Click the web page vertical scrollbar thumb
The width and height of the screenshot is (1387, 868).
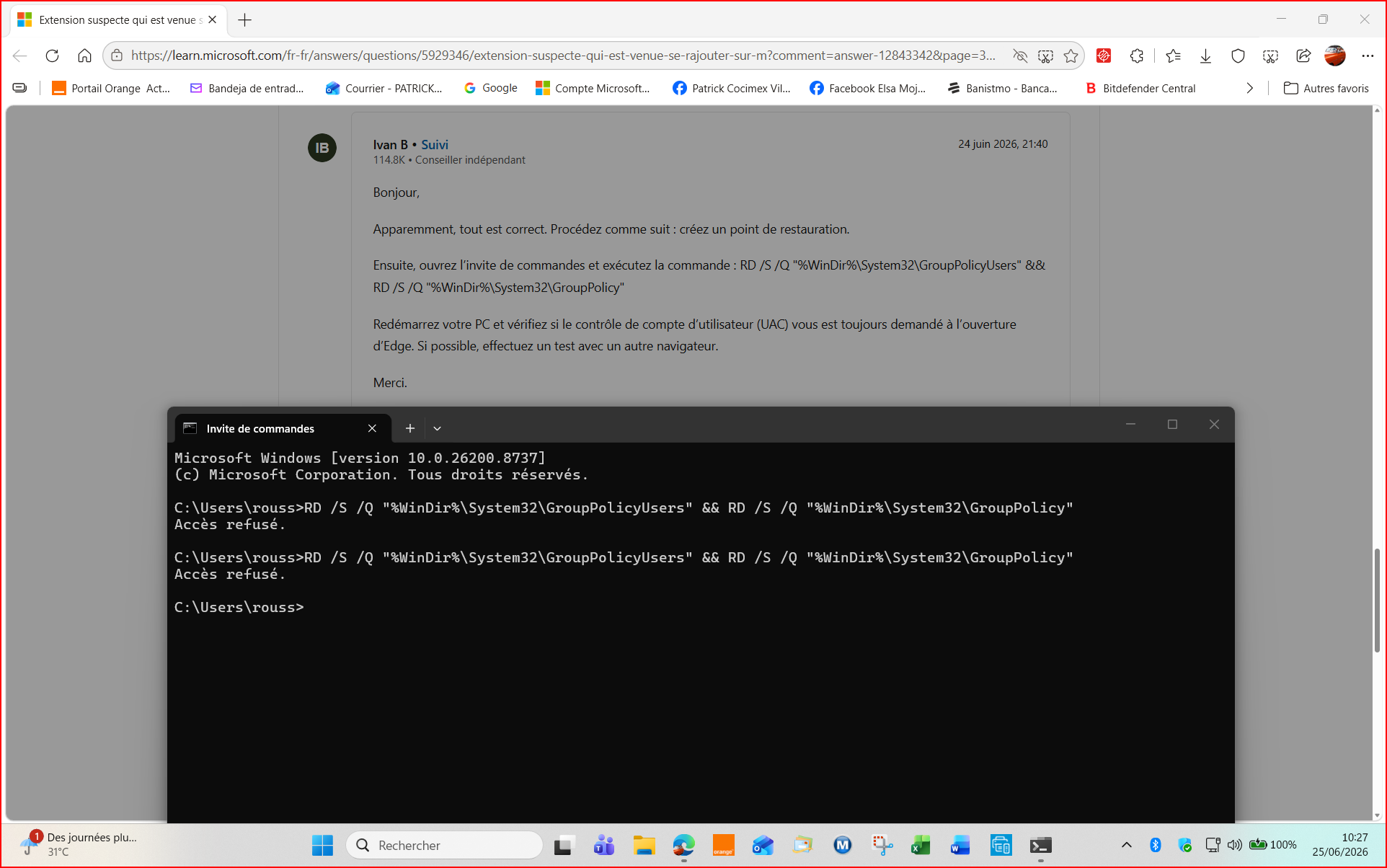1377,600
